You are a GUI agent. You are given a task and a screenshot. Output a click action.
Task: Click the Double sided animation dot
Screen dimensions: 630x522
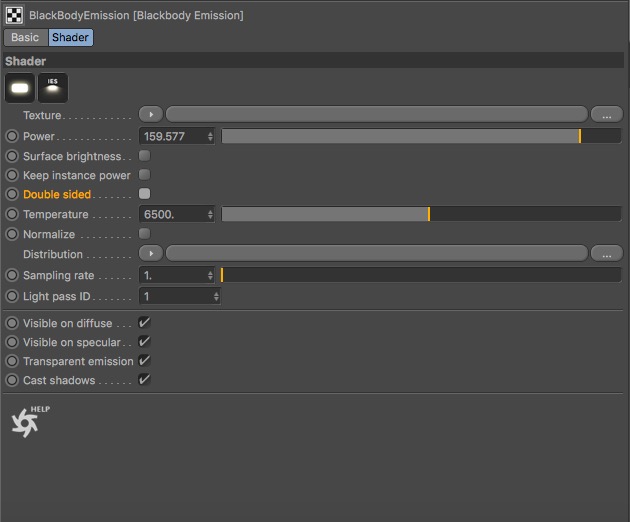click(12, 195)
